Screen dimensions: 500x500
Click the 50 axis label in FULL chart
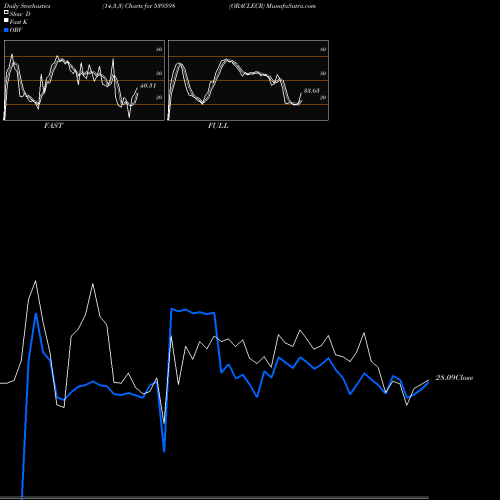pyautogui.click(x=323, y=74)
